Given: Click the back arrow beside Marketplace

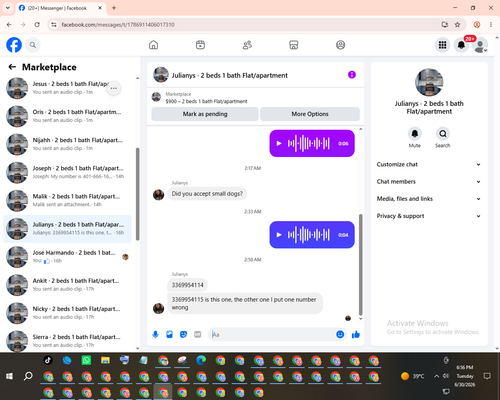Looking at the screenshot, I should pos(12,67).
